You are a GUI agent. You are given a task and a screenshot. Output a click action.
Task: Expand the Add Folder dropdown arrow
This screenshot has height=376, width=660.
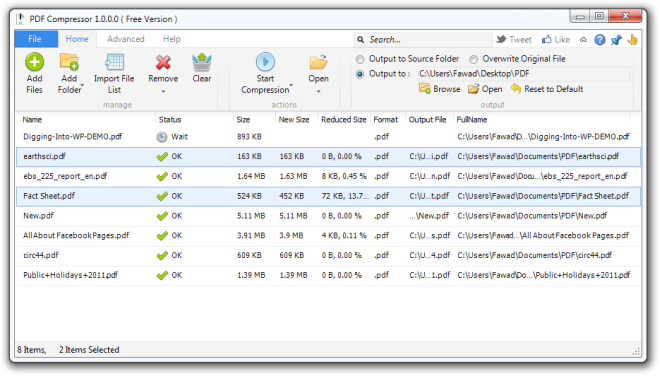[82, 85]
